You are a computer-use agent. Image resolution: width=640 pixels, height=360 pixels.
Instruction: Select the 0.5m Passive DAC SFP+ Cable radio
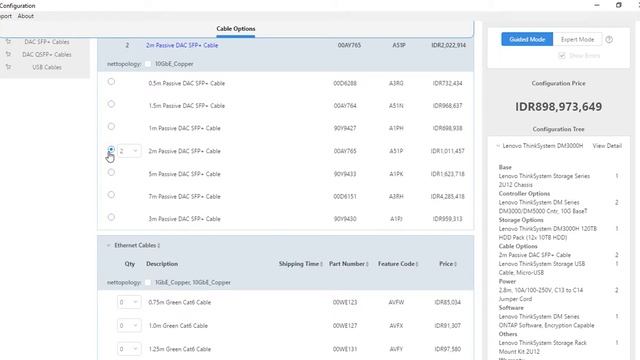[111, 82]
